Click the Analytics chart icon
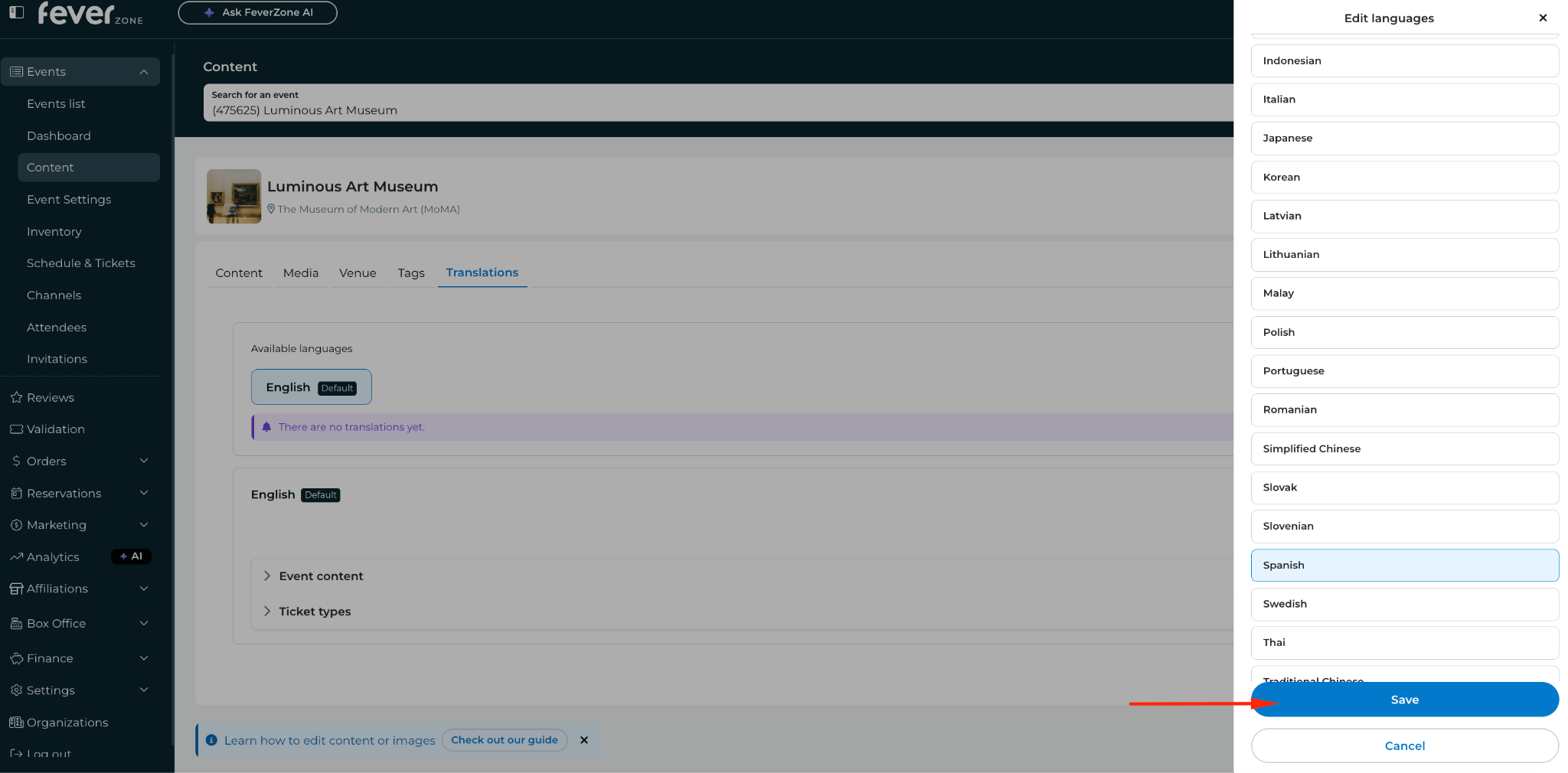 click(16, 557)
